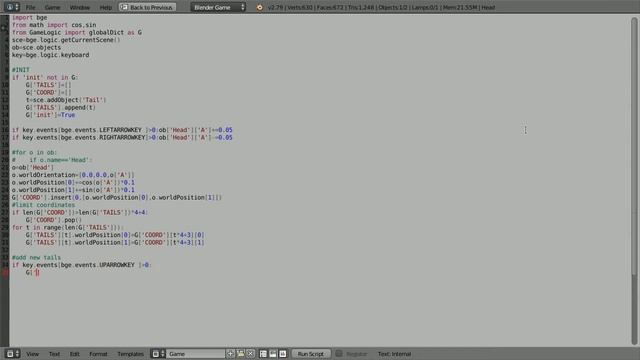The height and width of the screenshot is (360, 640).
Task: Click the 'import bge' line
Action: tap(29, 18)
